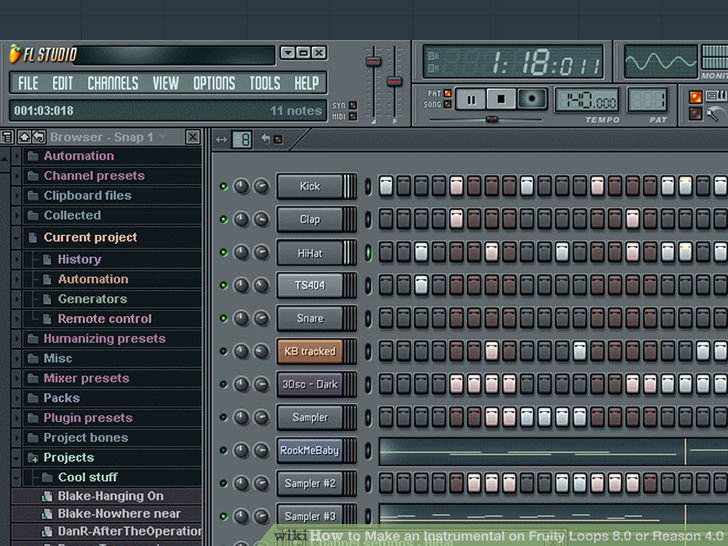Click the time position display panel
This screenshot has height=546, width=728.
(514, 61)
